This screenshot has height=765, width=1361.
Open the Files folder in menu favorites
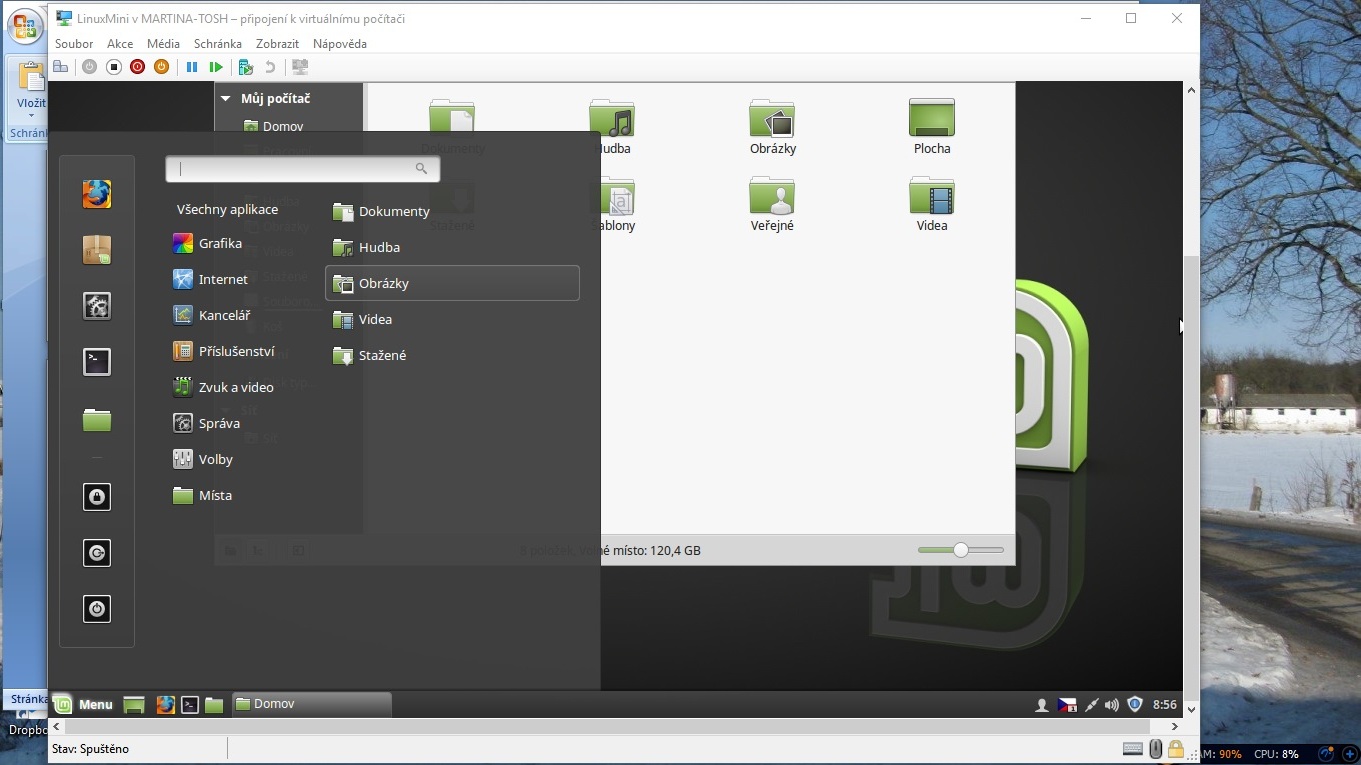[x=97, y=419]
